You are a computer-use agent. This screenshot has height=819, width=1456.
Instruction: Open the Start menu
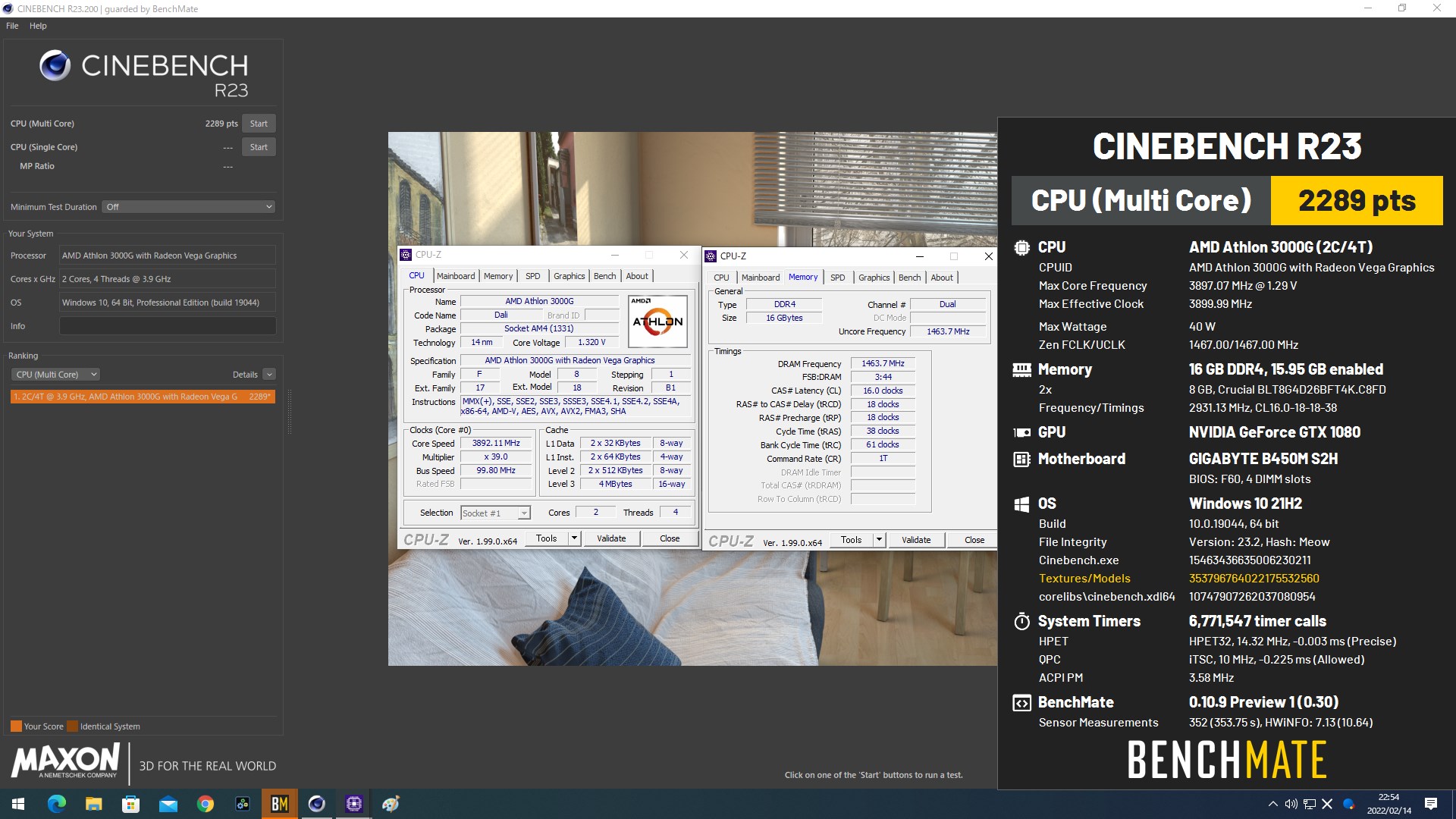coord(18,804)
